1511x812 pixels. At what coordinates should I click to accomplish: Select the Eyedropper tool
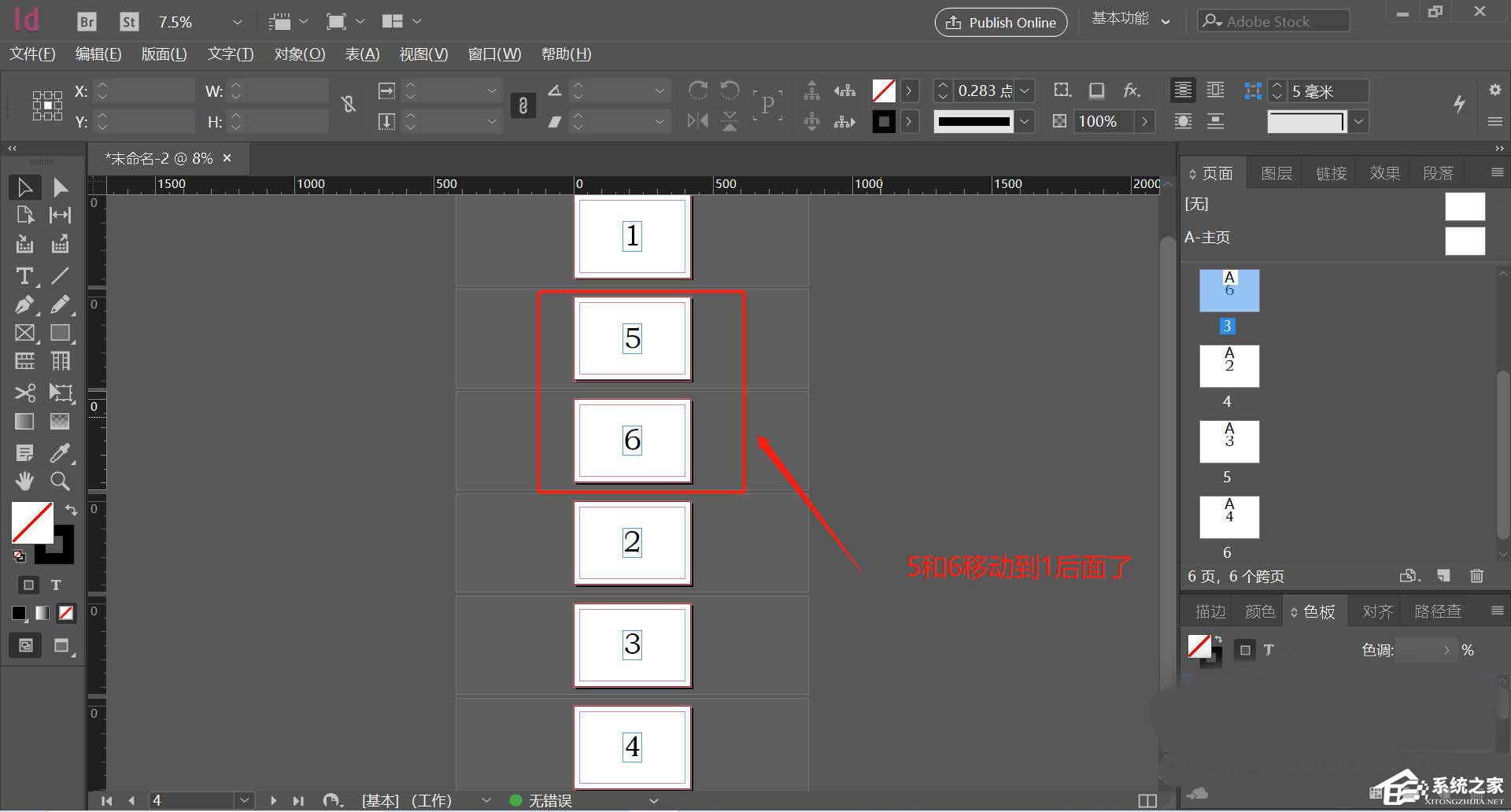tap(61, 452)
